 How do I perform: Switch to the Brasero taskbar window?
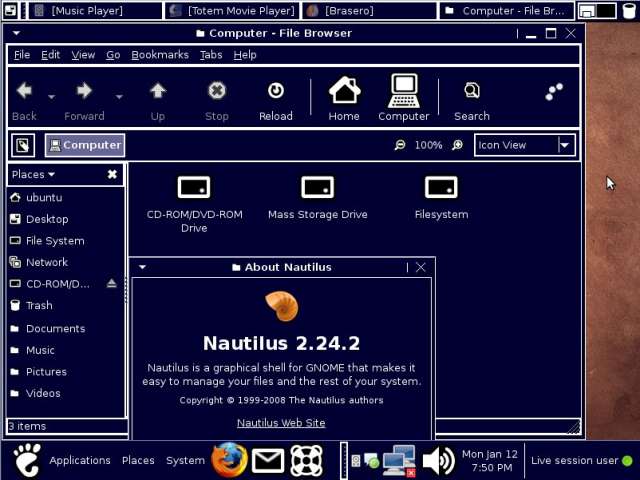coord(369,11)
